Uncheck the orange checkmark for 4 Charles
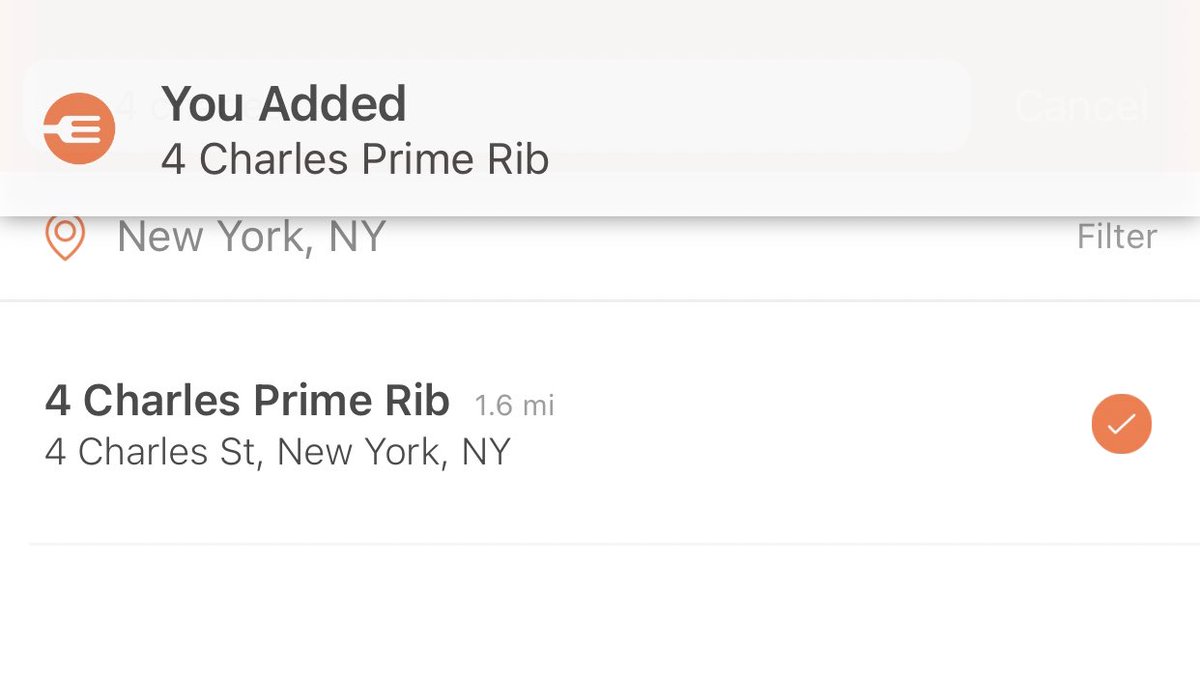1200x674 pixels. [x=1121, y=424]
